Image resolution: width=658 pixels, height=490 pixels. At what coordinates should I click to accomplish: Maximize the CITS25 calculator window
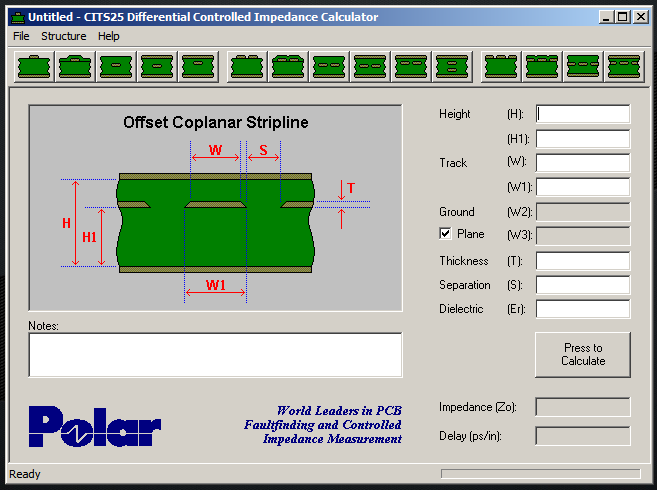point(623,17)
